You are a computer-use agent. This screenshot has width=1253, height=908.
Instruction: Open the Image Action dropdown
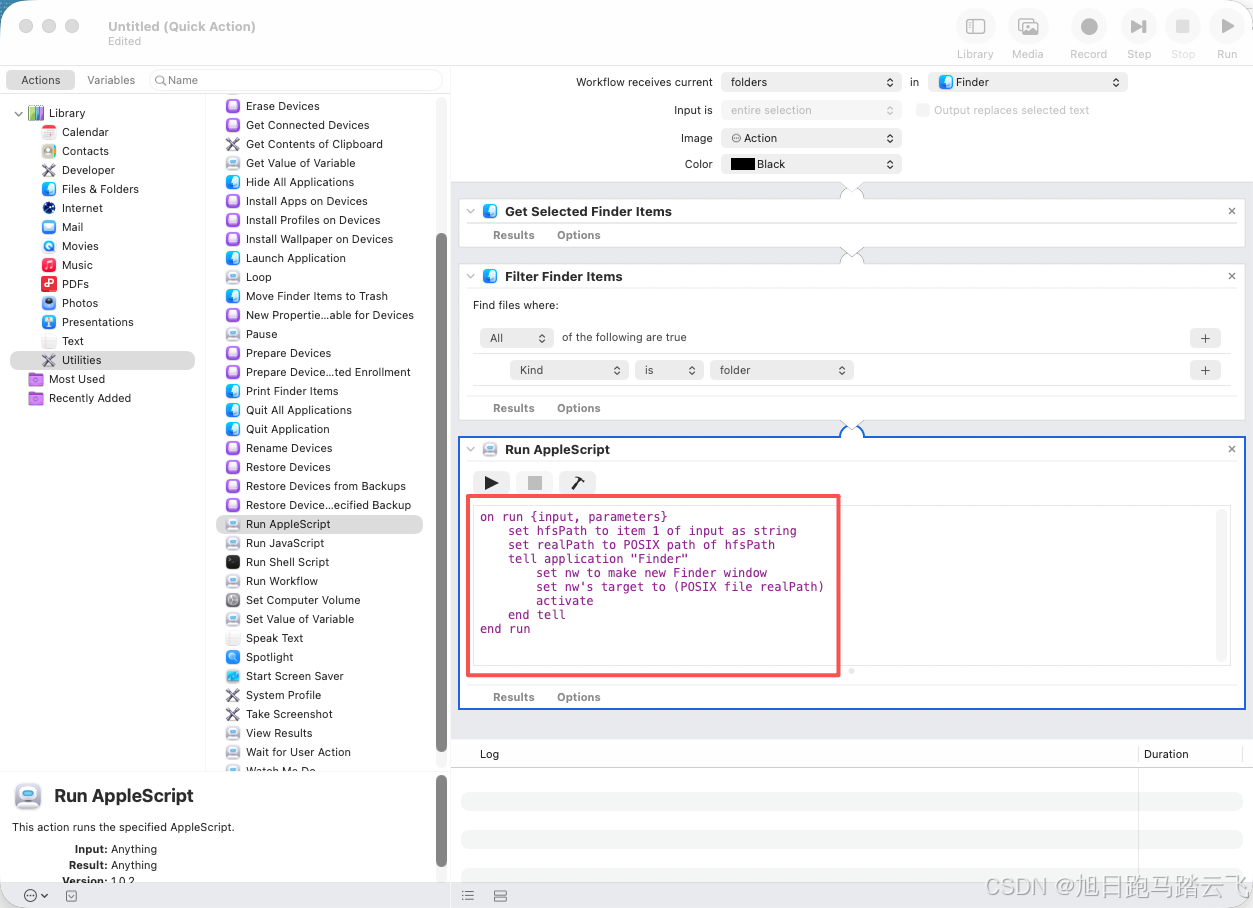click(x=811, y=138)
